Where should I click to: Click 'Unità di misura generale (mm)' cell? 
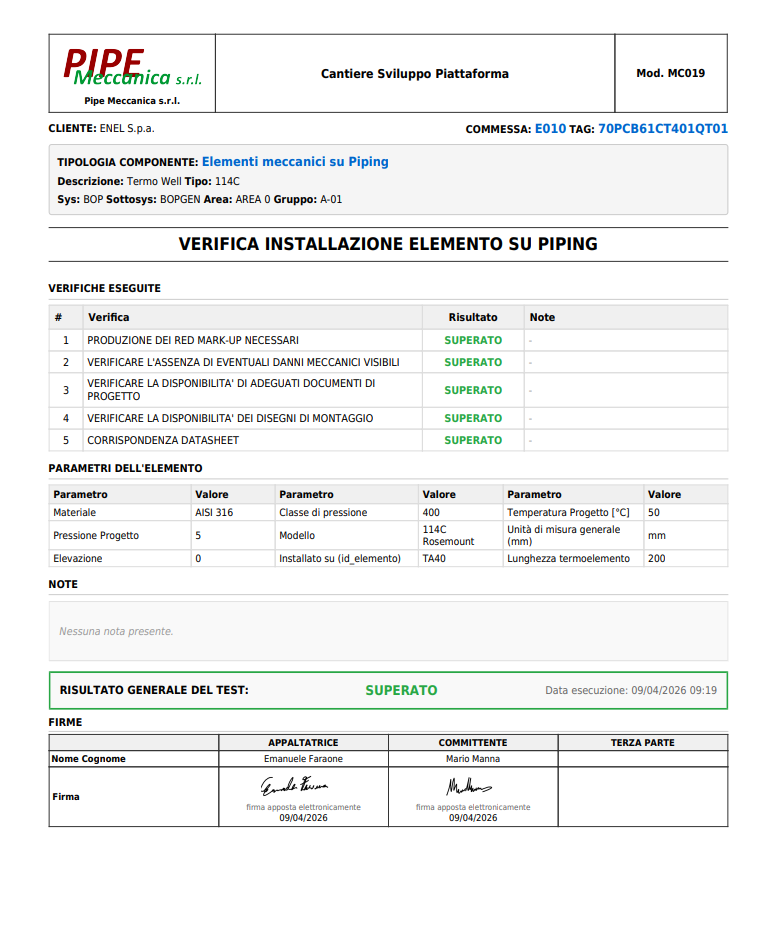tap(573, 535)
